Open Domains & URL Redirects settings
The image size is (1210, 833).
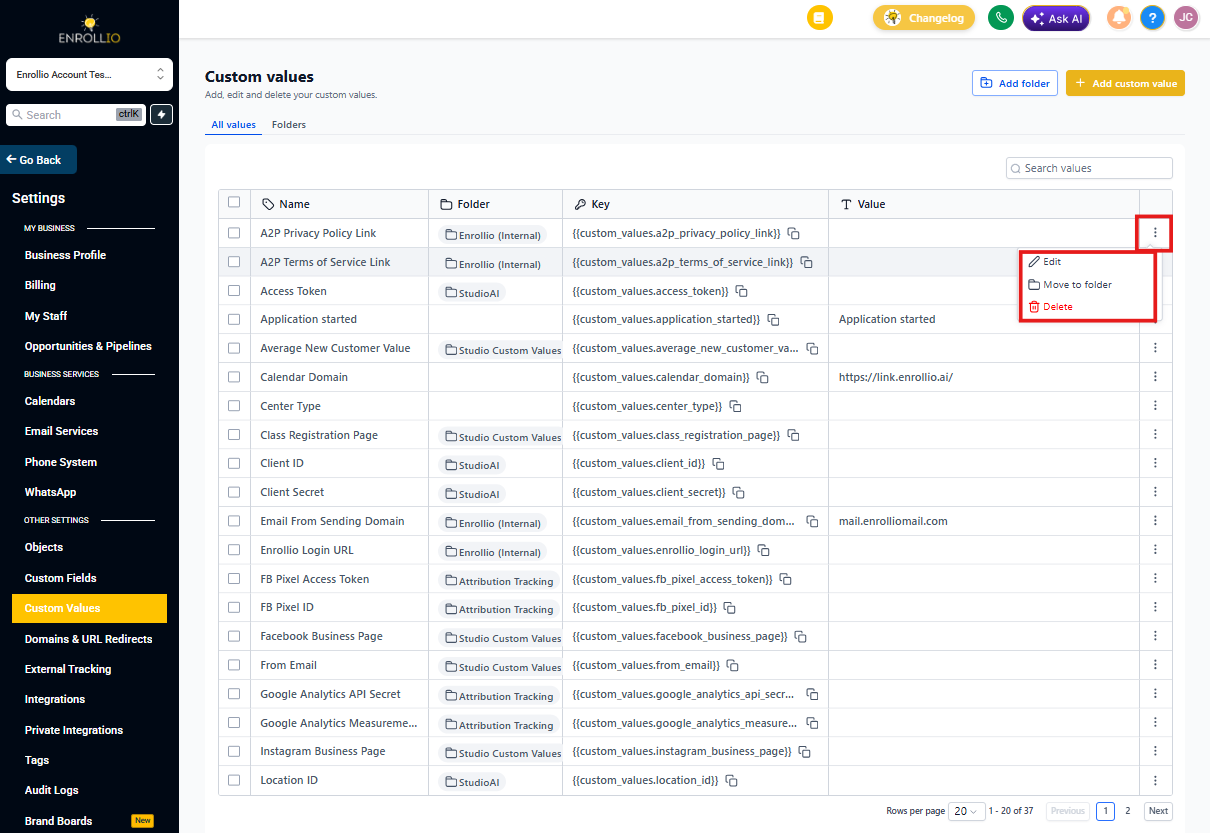point(88,639)
